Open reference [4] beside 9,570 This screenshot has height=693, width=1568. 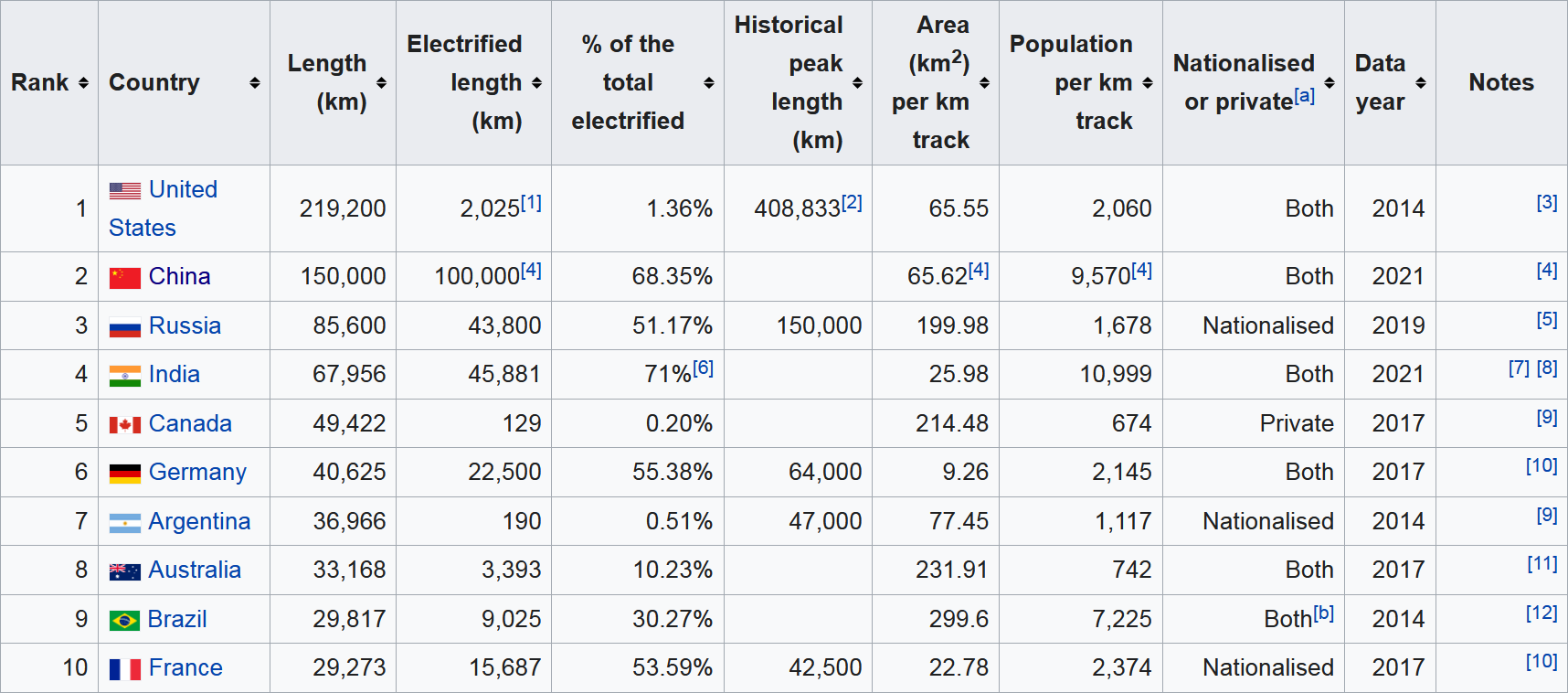[x=1142, y=270]
